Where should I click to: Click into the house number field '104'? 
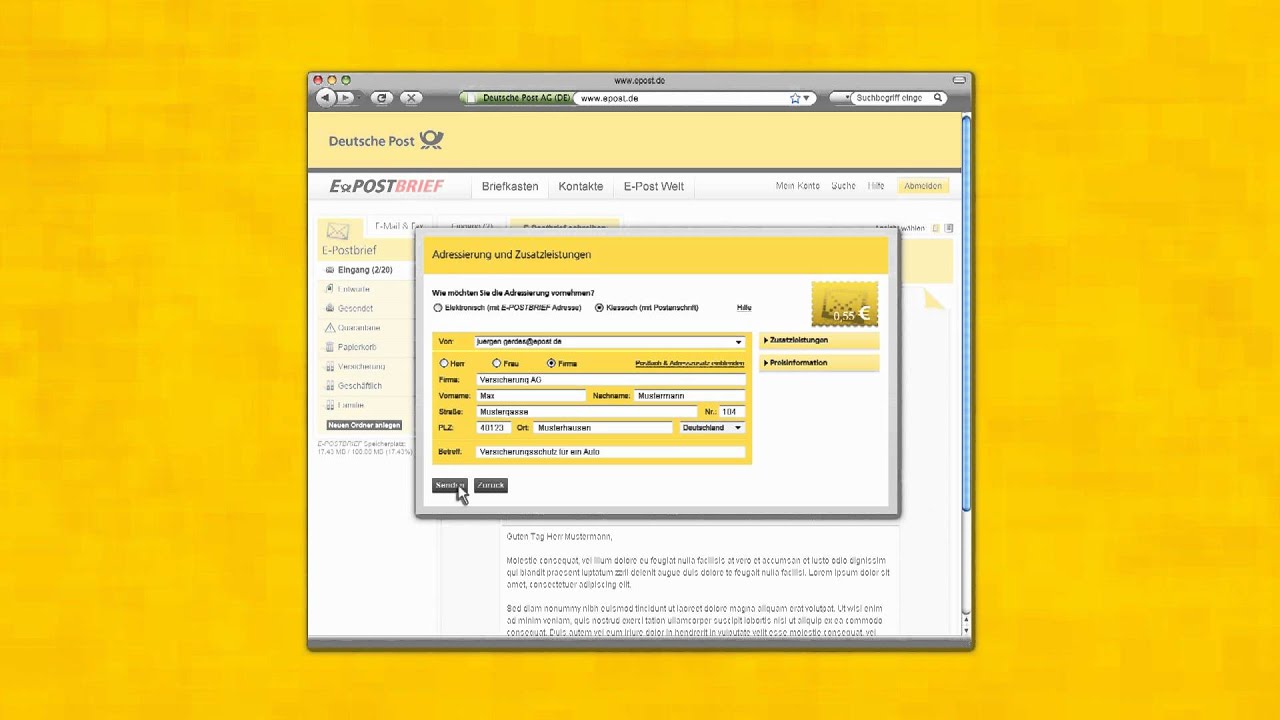732,412
